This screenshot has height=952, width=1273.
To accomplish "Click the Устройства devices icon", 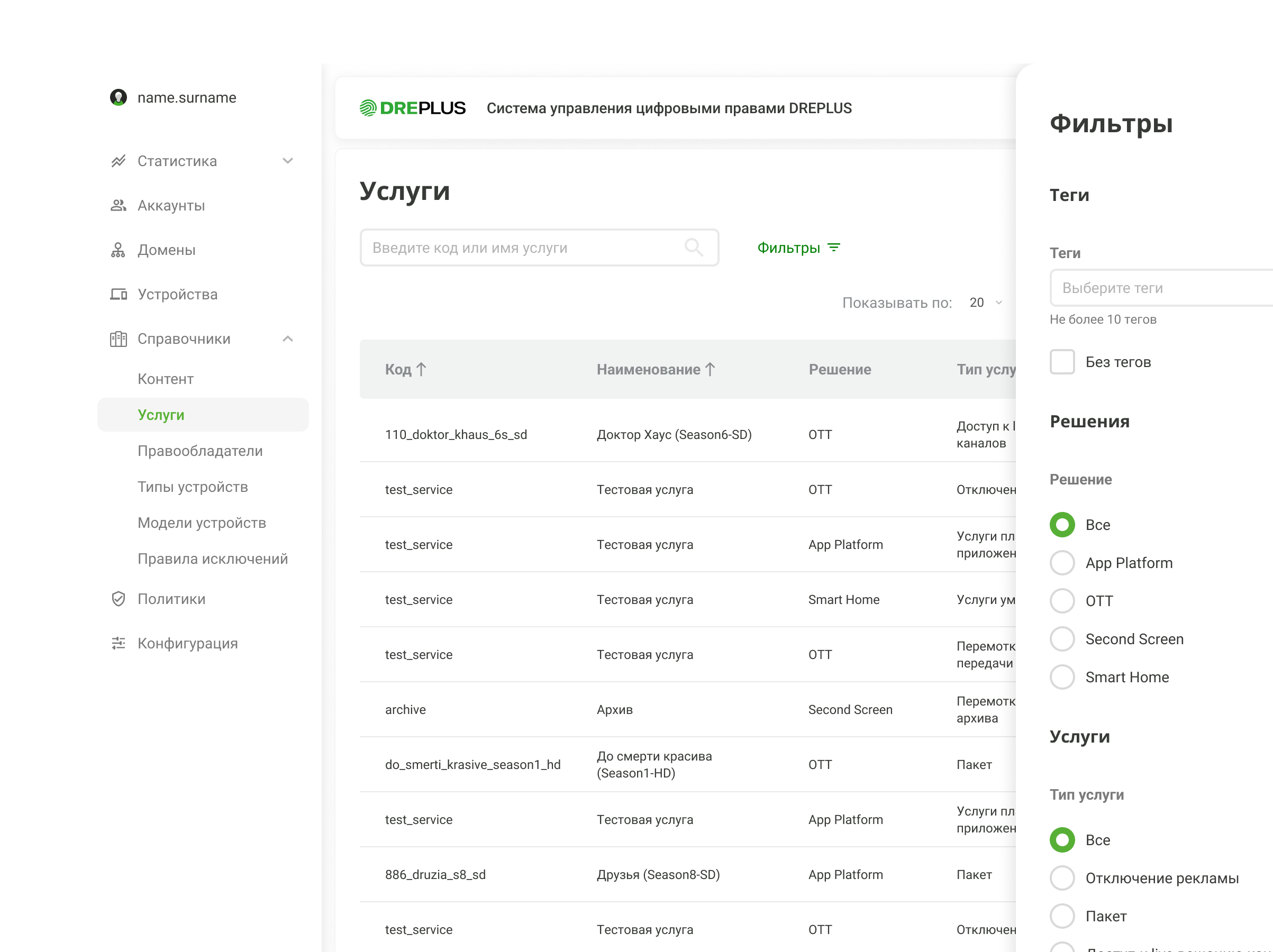I will [119, 295].
